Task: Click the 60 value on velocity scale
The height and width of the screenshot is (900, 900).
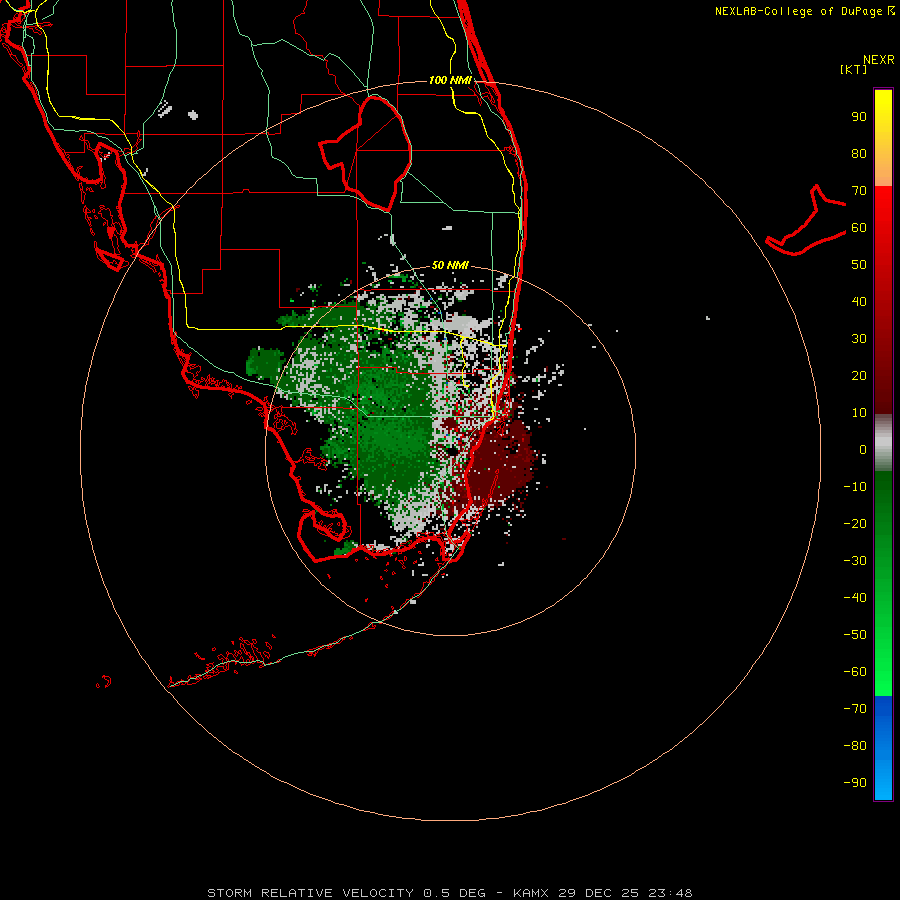Action: (859, 228)
